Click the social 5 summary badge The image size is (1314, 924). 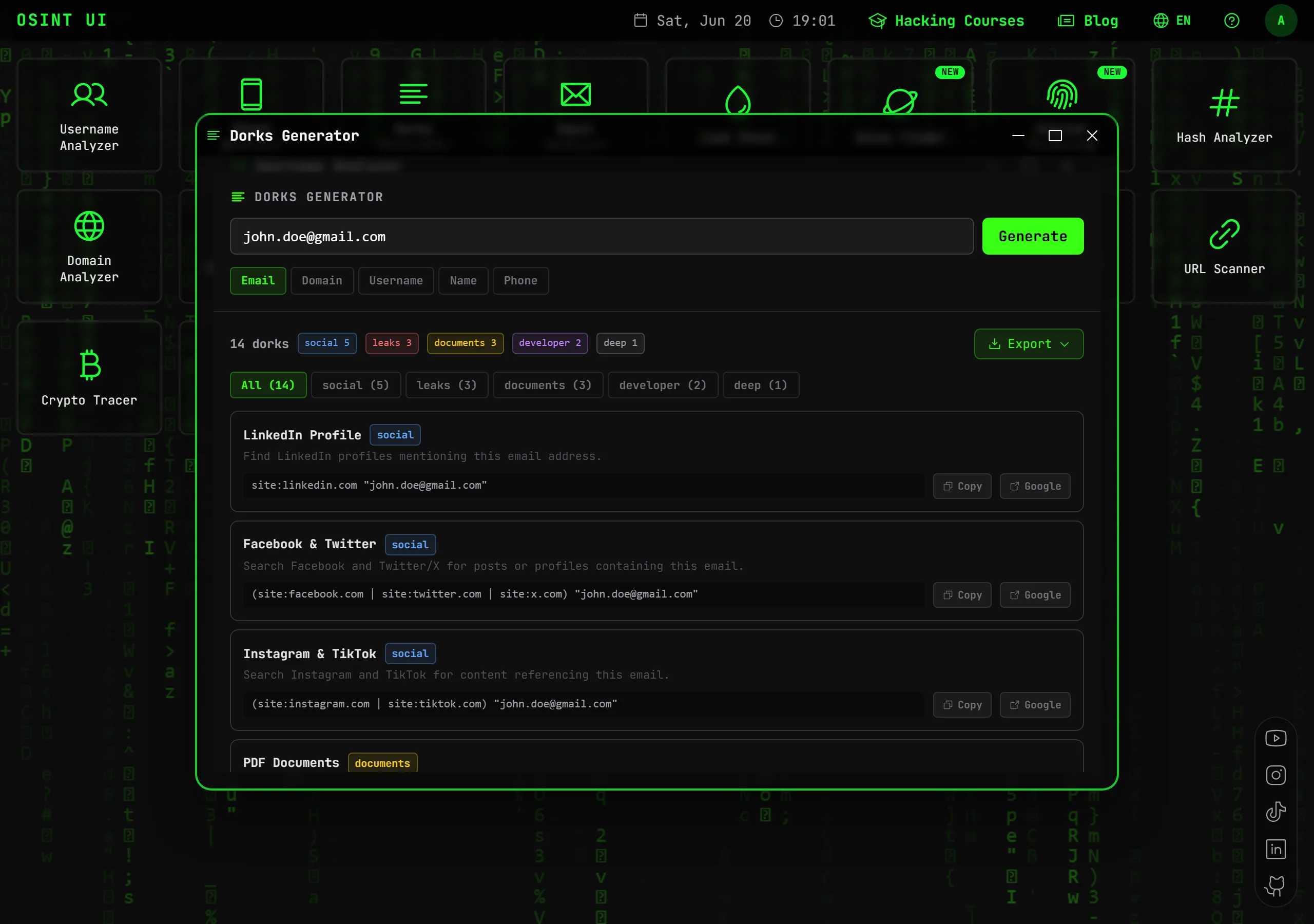click(327, 343)
